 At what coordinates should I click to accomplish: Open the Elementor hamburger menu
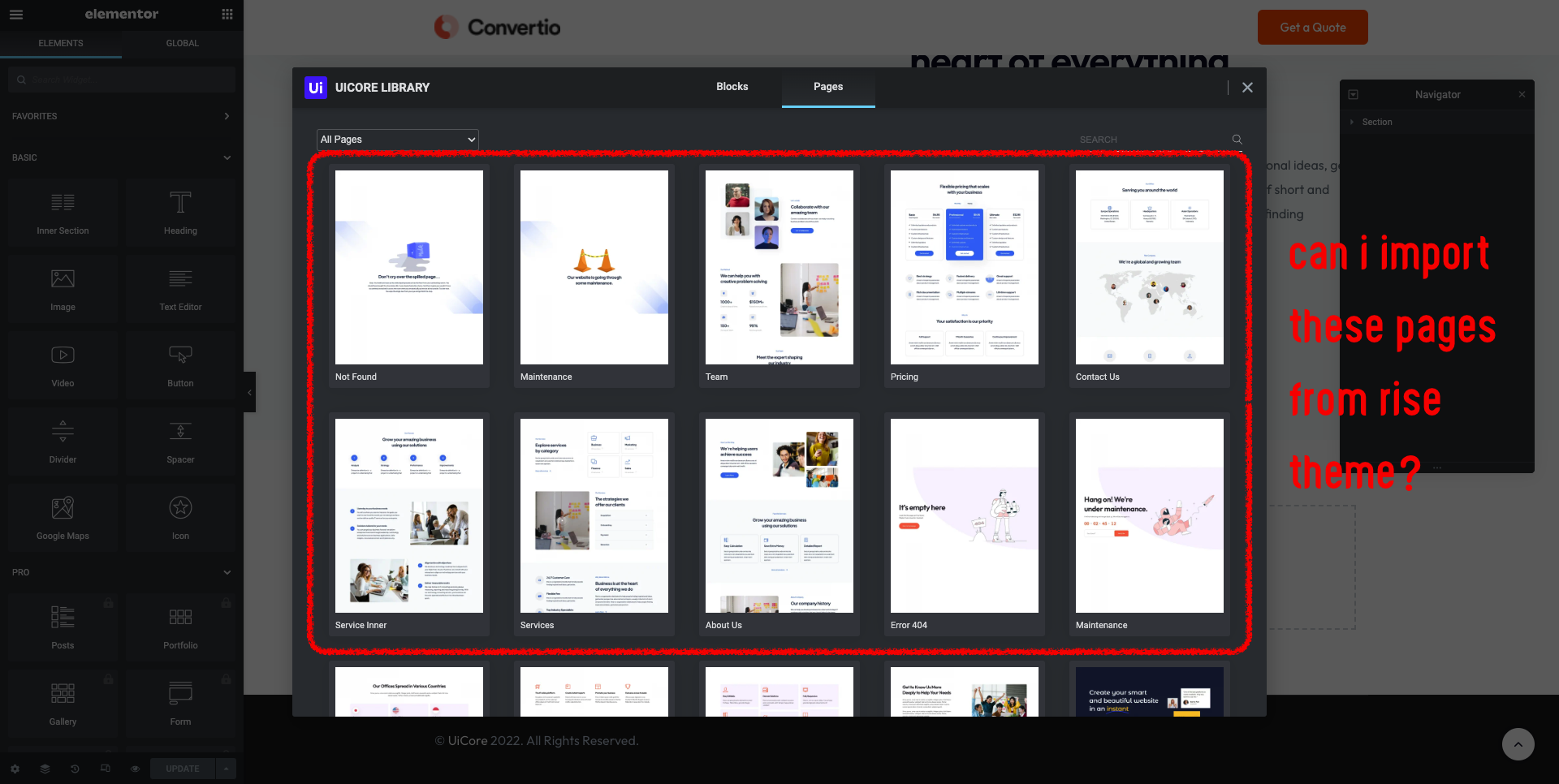(x=16, y=15)
